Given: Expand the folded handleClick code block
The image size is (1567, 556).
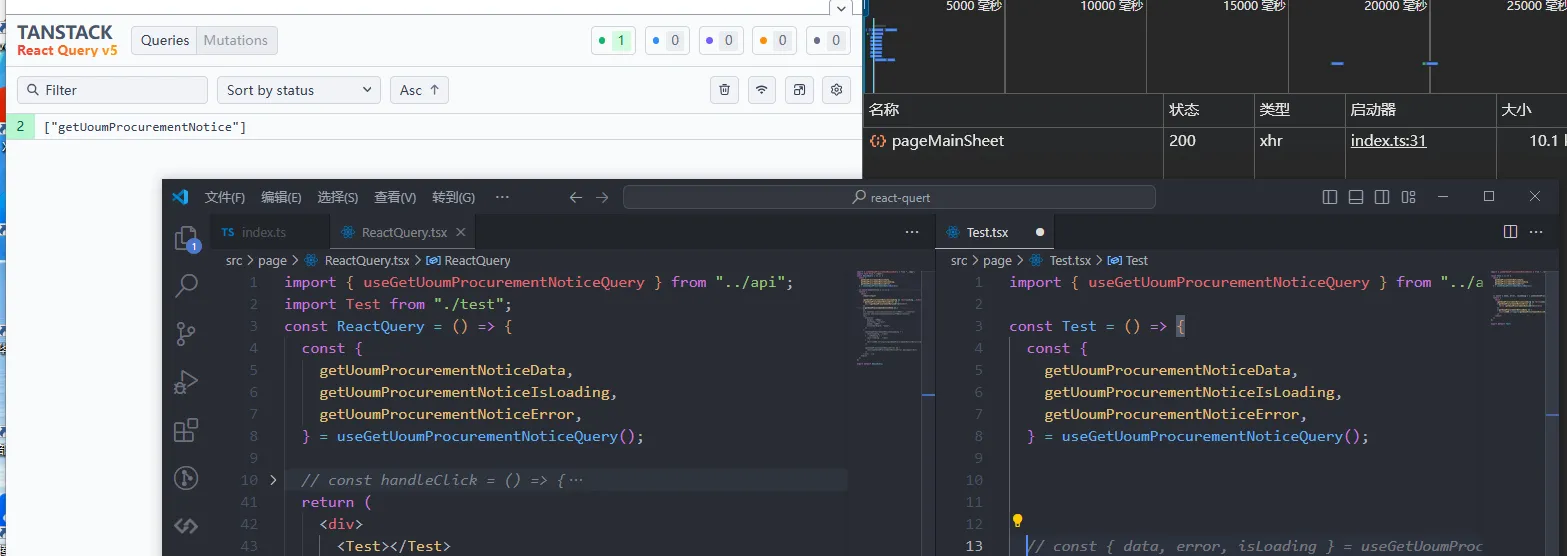Looking at the screenshot, I should (x=273, y=480).
